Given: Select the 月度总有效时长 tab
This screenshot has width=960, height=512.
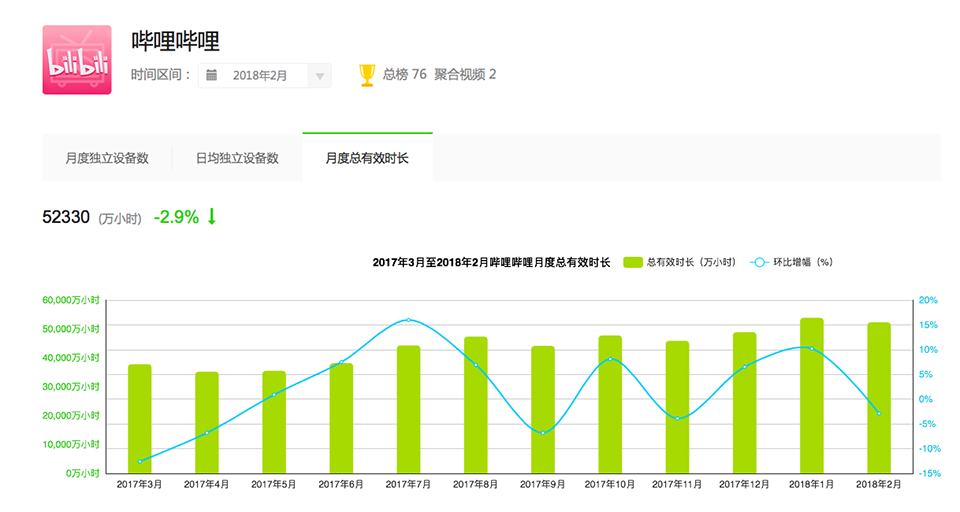Looking at the screenshot, I should pos(367,157).
